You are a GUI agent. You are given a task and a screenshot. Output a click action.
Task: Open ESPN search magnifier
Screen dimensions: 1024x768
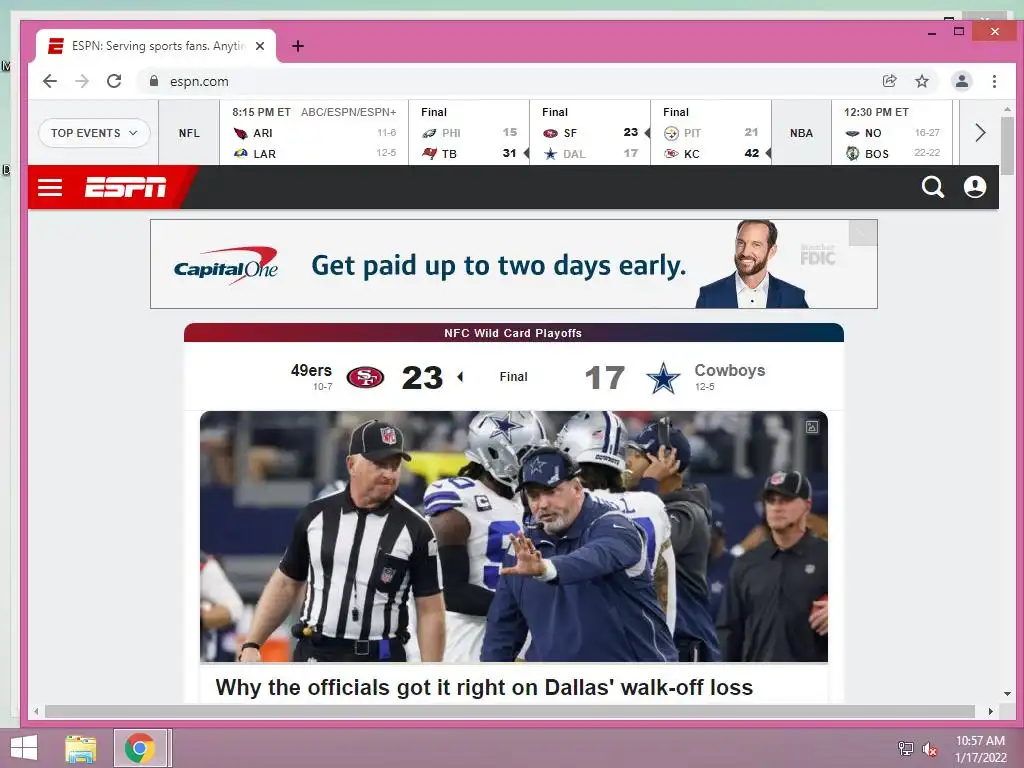[x=933, y=187]
